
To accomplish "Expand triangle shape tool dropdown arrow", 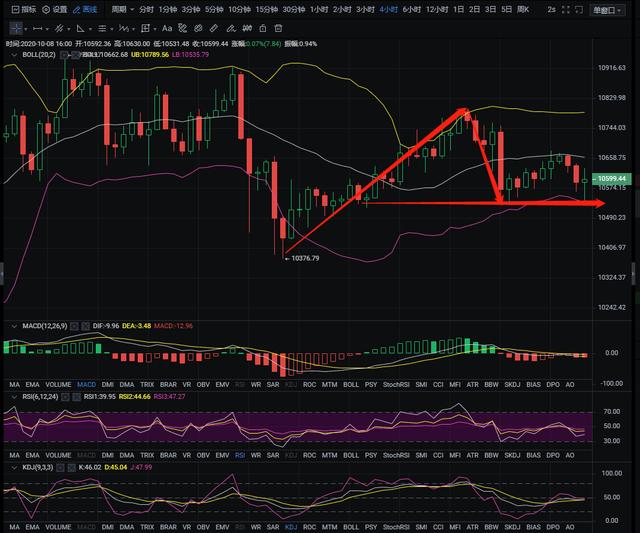I will pos(90,29).
